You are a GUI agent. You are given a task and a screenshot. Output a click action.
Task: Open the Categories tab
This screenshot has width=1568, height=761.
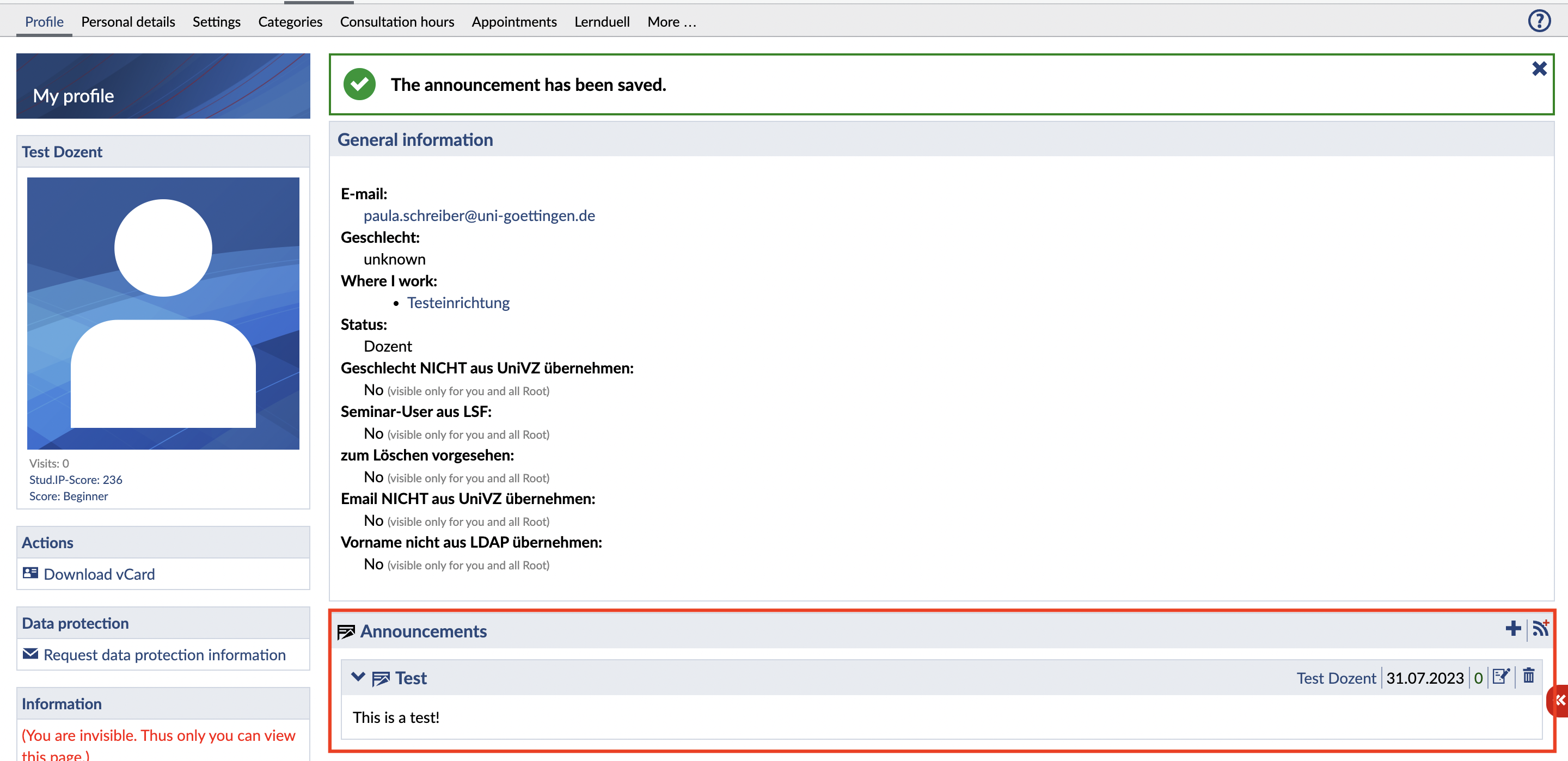[290, 22]
